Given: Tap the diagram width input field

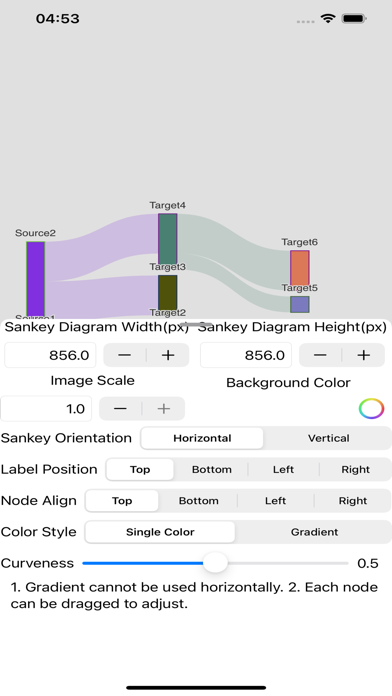Looking at the screenshot, I should (x=50, y=355).
